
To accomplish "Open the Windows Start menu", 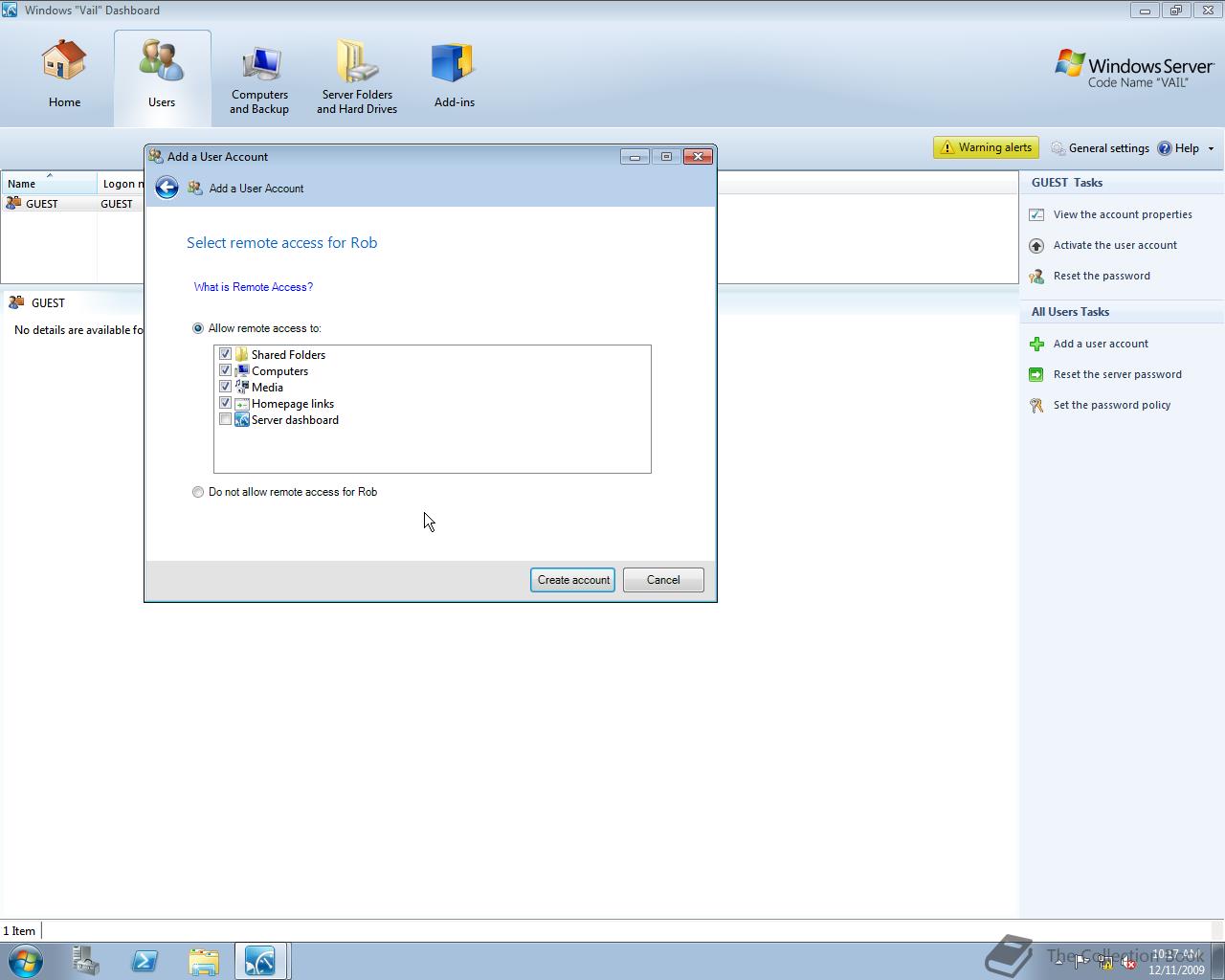I will 25,961.
